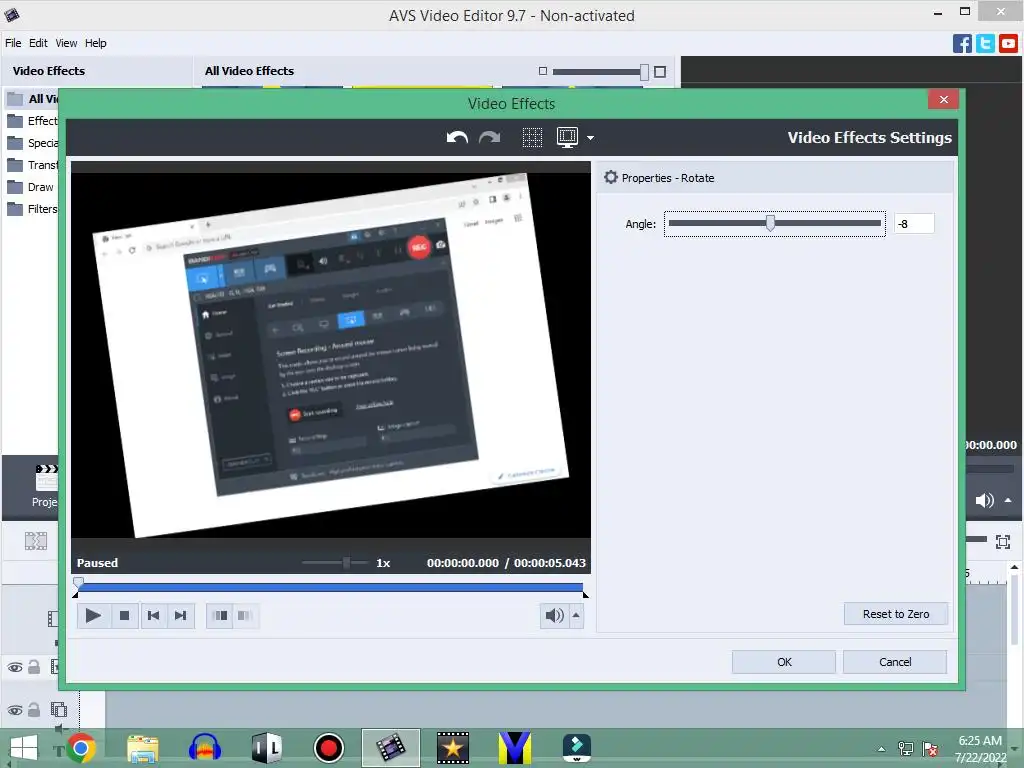Mute the preview volume speaker
Image resolution: width=1024 pixels, height=768 pixels.
554,615
